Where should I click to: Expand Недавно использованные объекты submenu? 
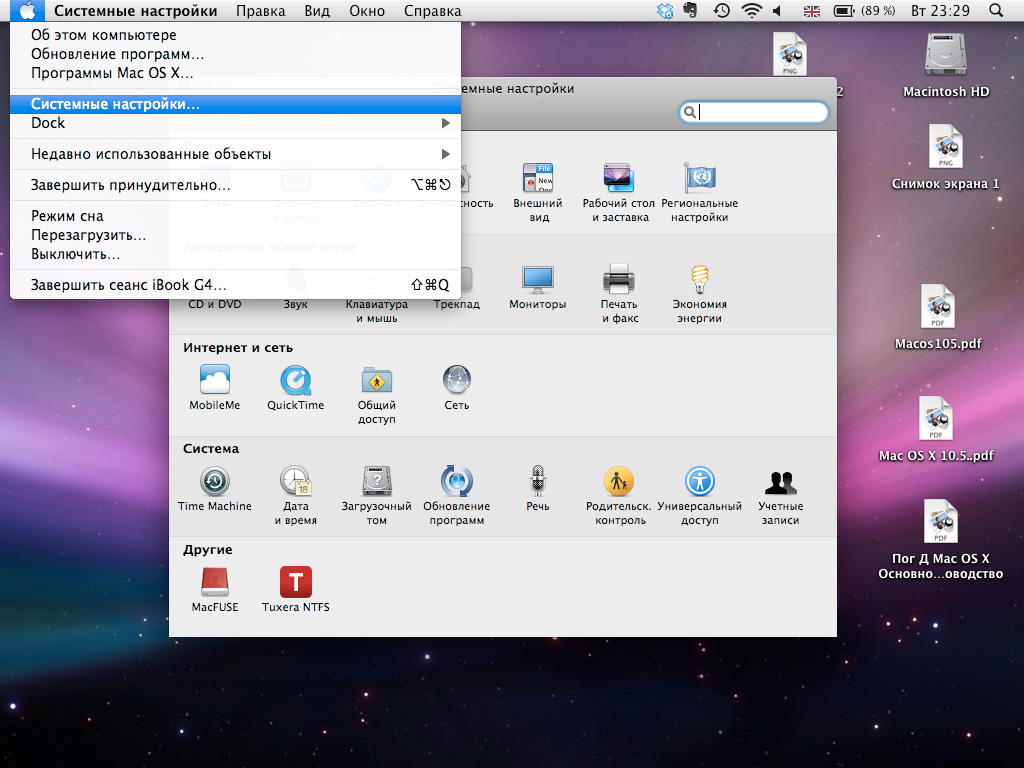[236, 154]
